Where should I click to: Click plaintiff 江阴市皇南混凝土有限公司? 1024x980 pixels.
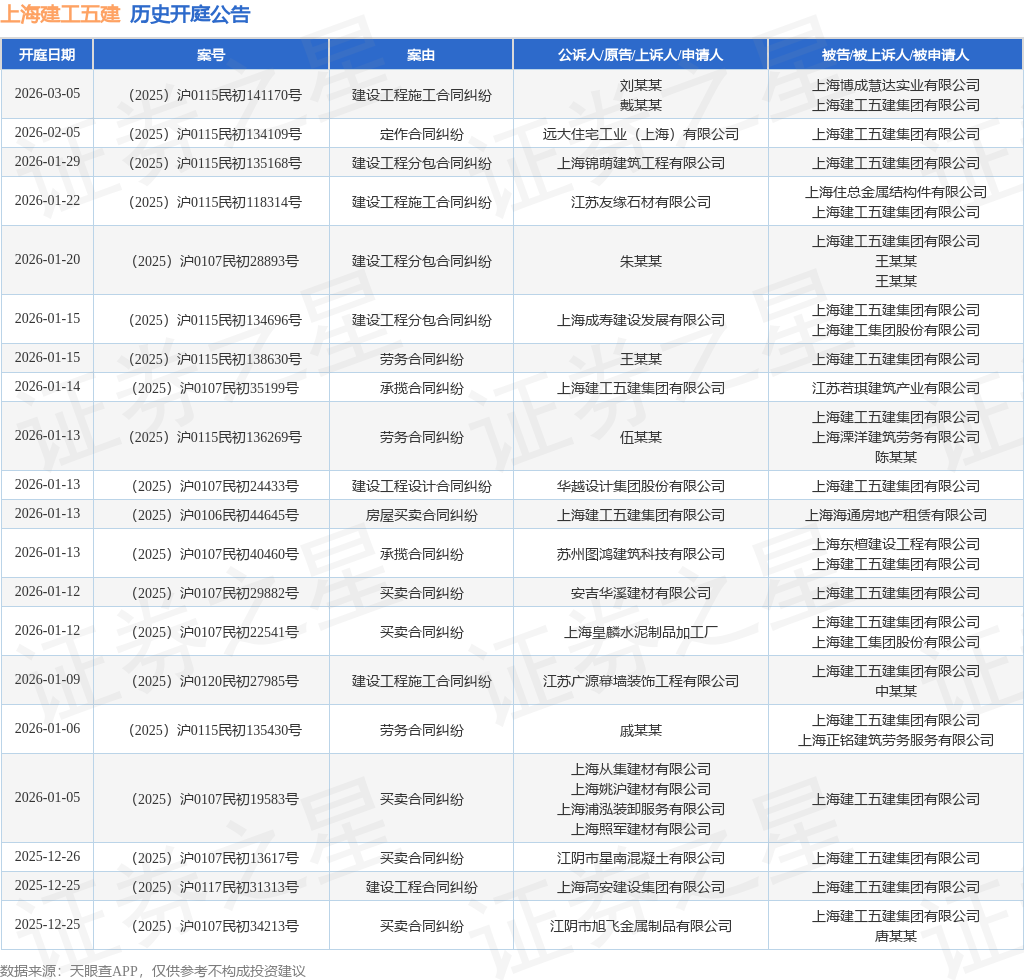(x=641, y=858)
